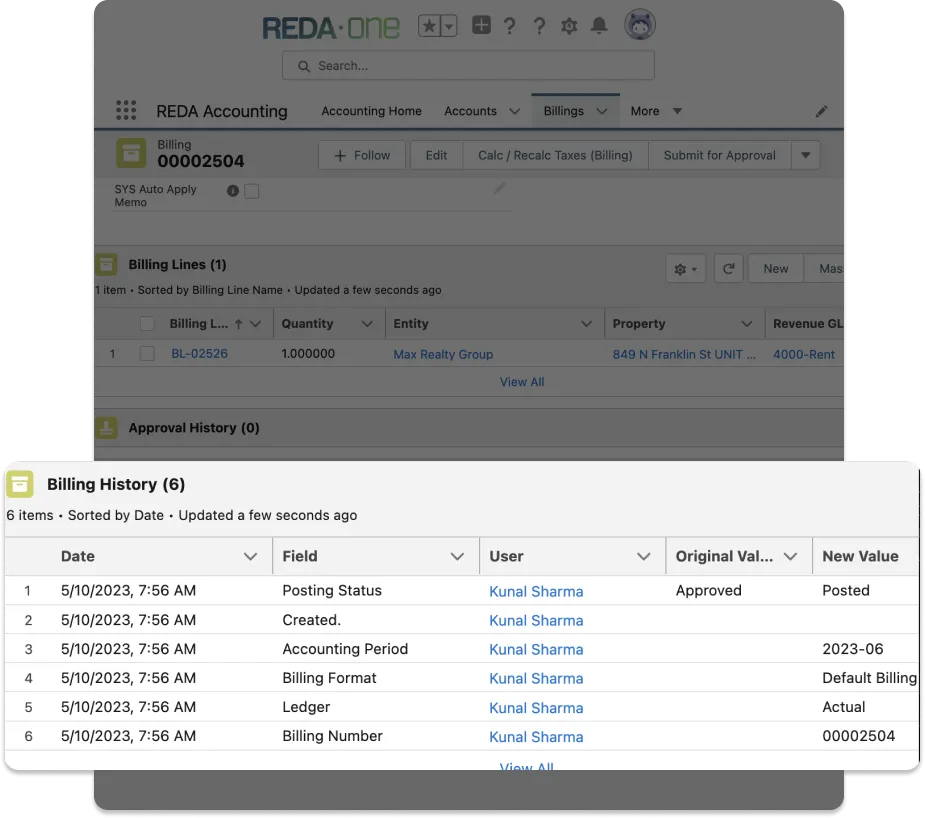The height and width of the screenshot is (818, 925).
Task: Click the Edit button on the billing record
Action: pos(435,155)
